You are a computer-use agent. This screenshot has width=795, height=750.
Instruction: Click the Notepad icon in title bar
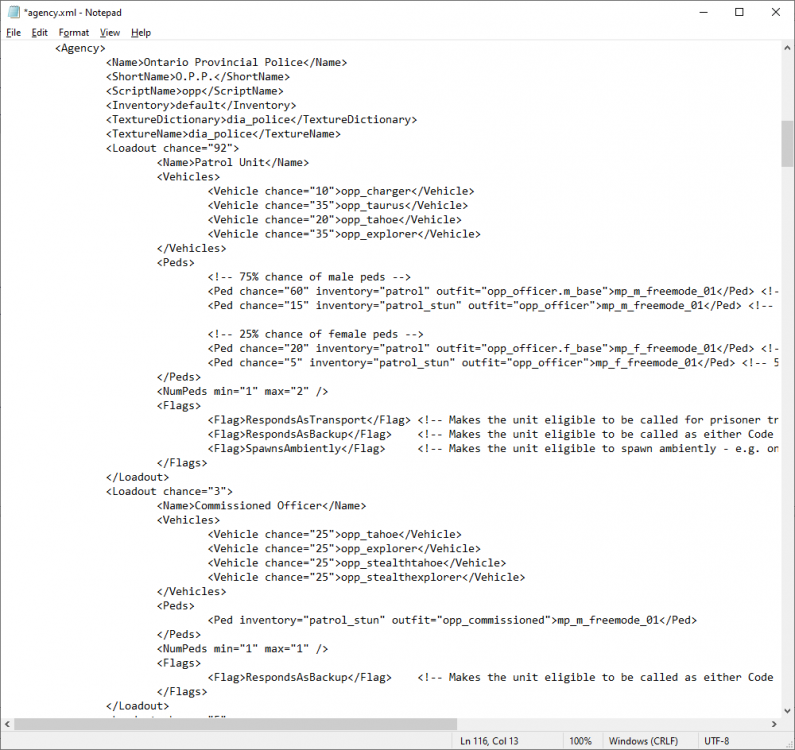pos(14,12)
